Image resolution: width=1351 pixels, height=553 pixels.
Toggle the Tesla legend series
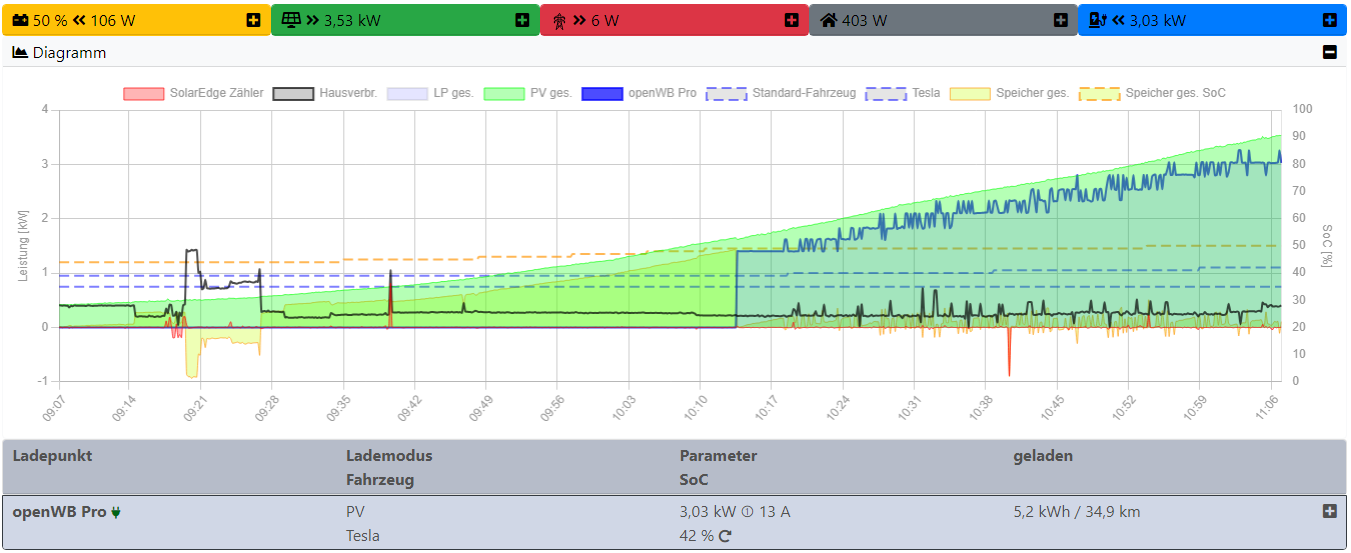[x=903, y=93]
